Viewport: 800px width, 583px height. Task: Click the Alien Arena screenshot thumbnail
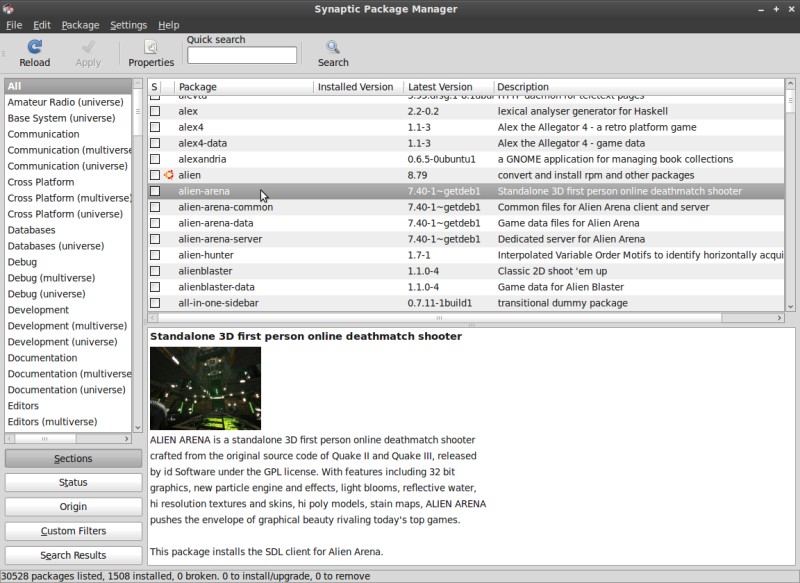(205, 388)
